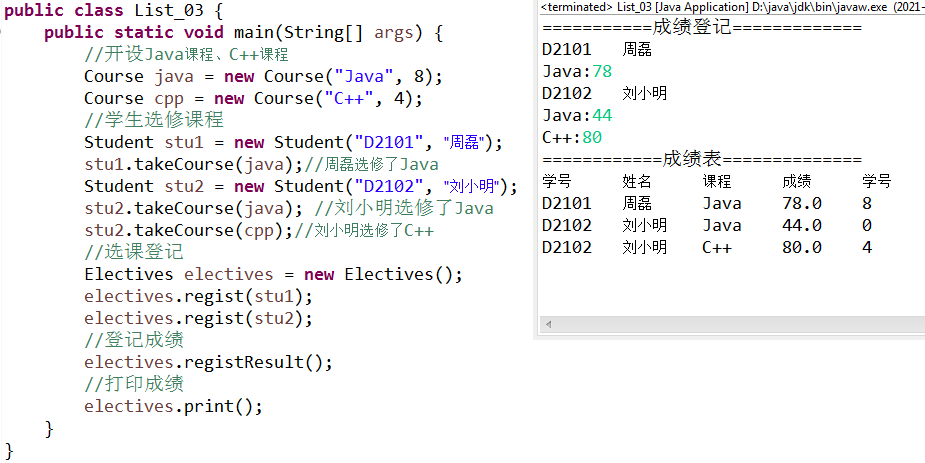Click the string literal "C++" in the code
The width and height of the screenshot is (925, 463).
[x=349, y=98]
